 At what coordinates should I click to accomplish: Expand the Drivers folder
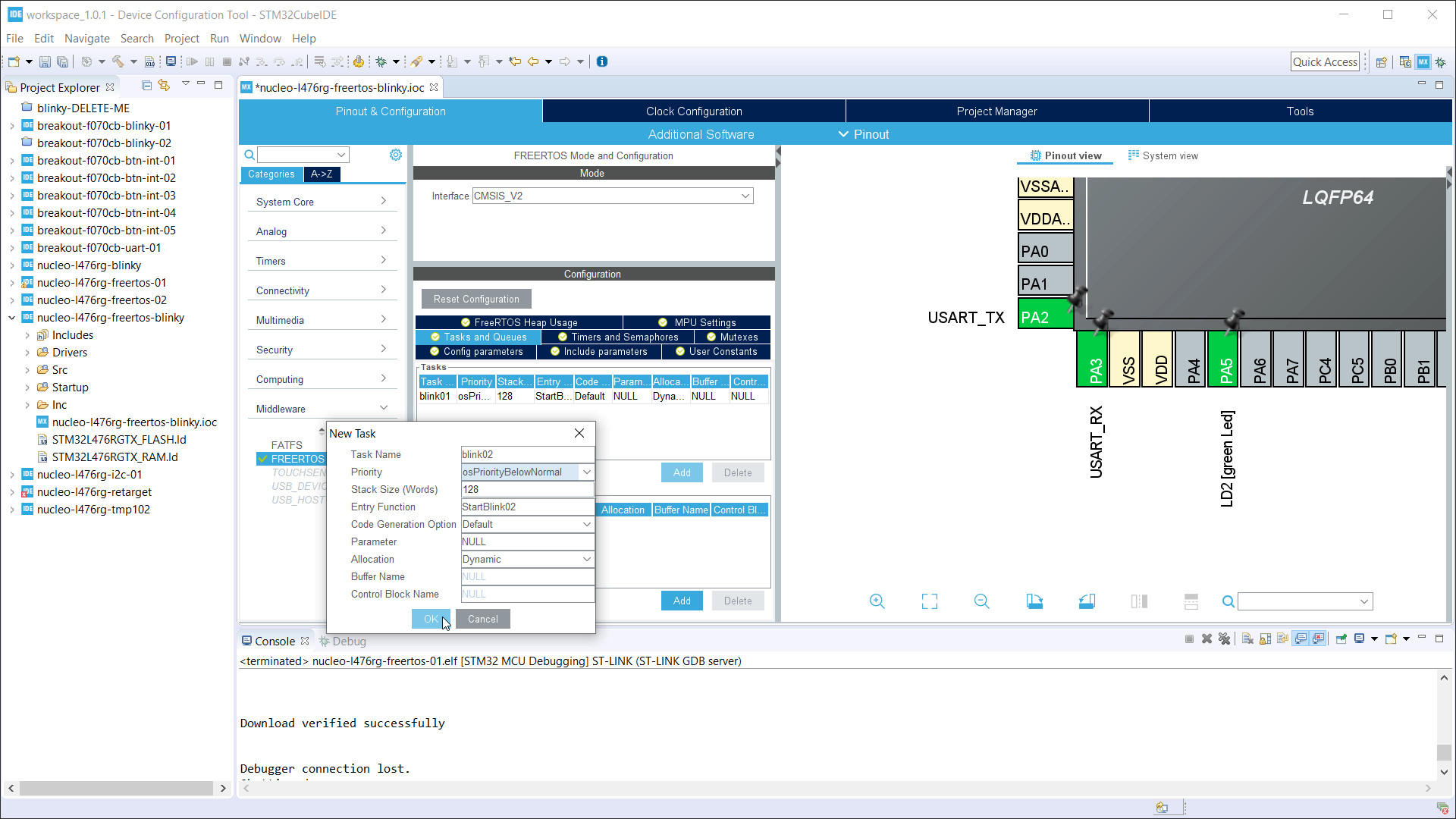point(27,353)
